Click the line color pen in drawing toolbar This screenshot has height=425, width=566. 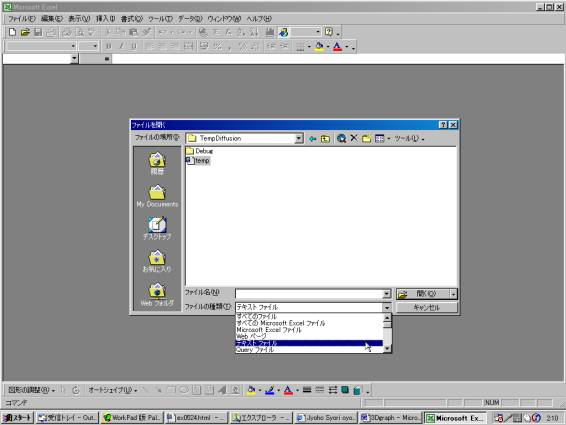pyautogui.click(x=269, y=390)
